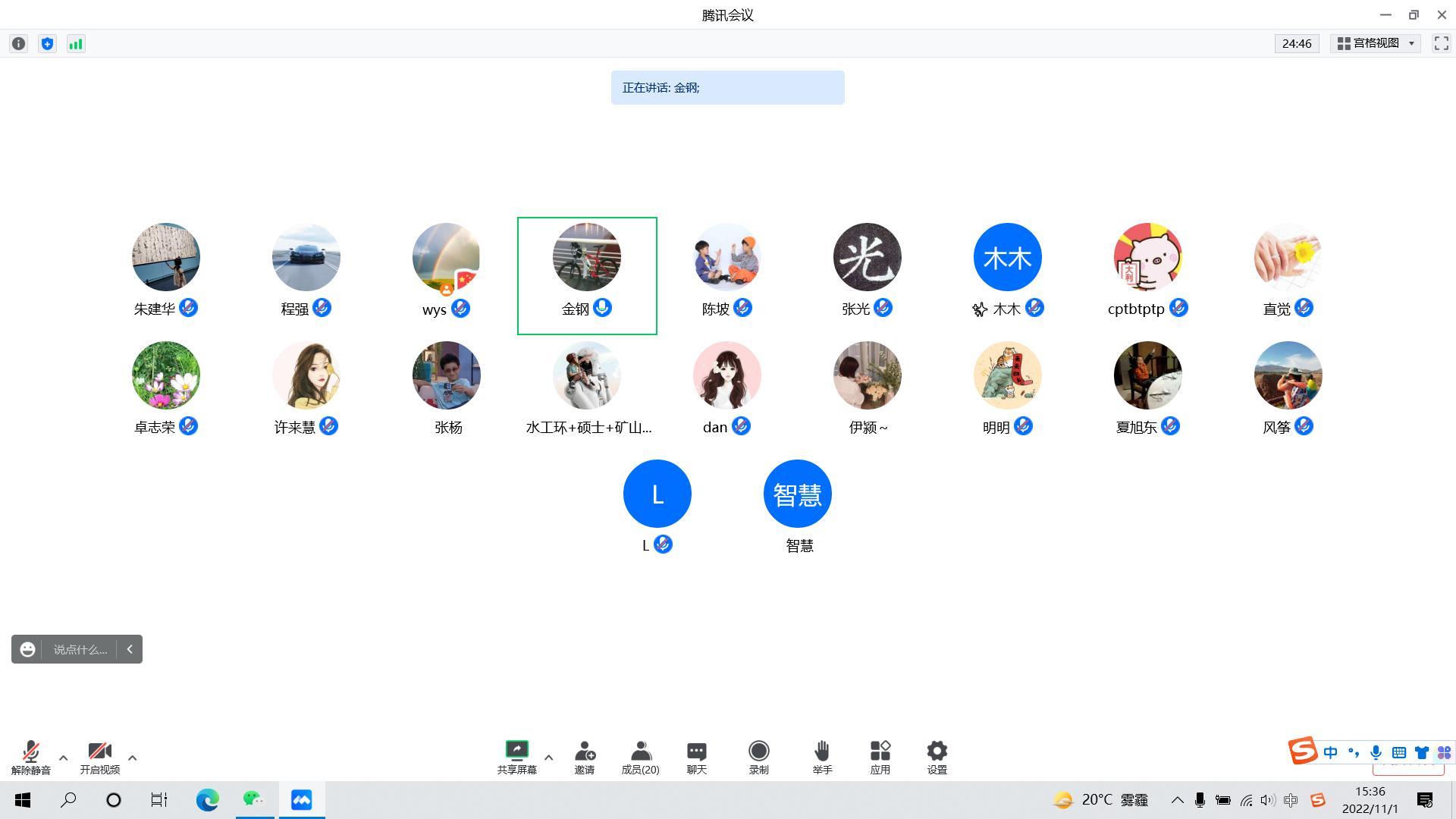This screenshot has height=819, width=1456.
Task: Select 卓志荣's flower avatar
Action: coord(166,375)
